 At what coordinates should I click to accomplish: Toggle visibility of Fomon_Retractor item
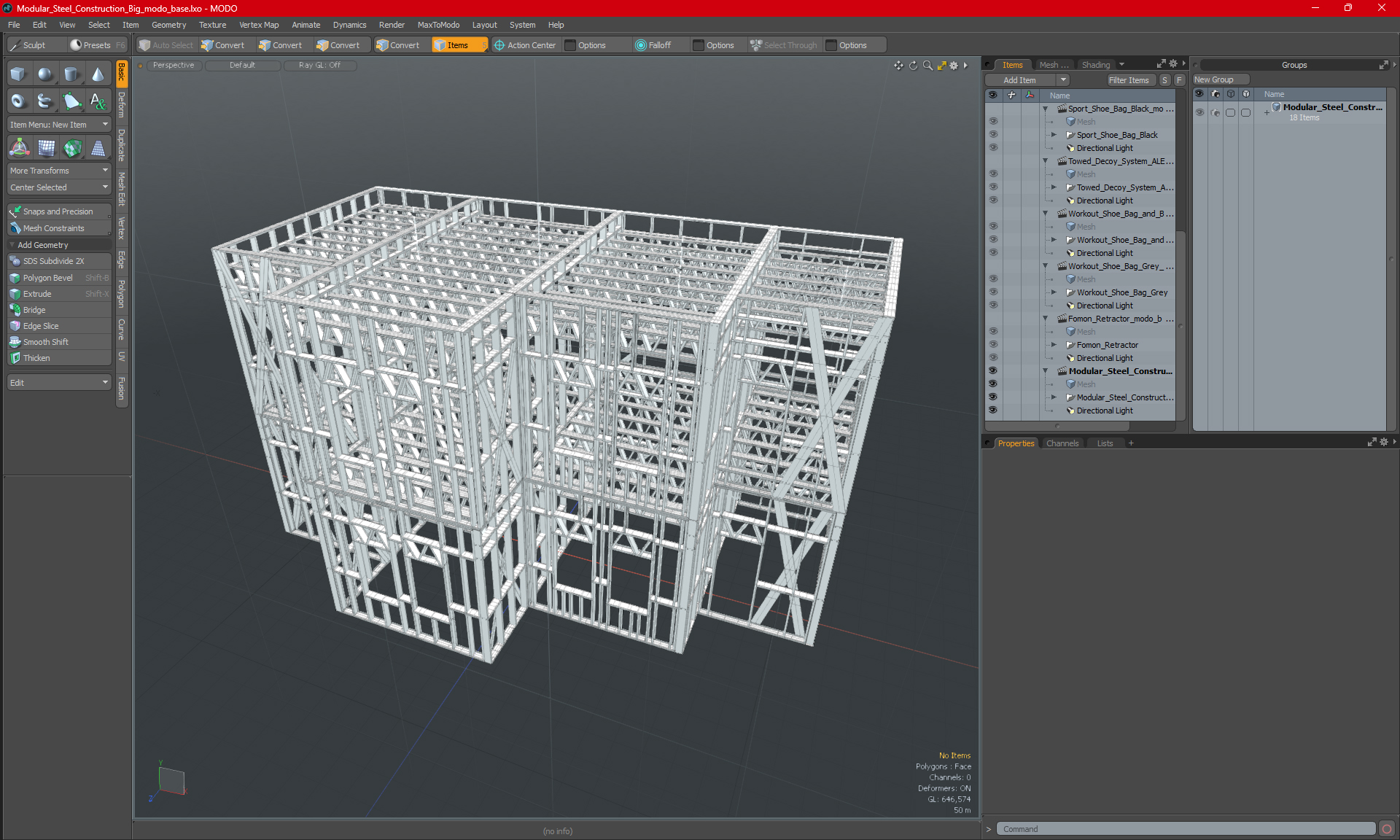pos(992,345)
